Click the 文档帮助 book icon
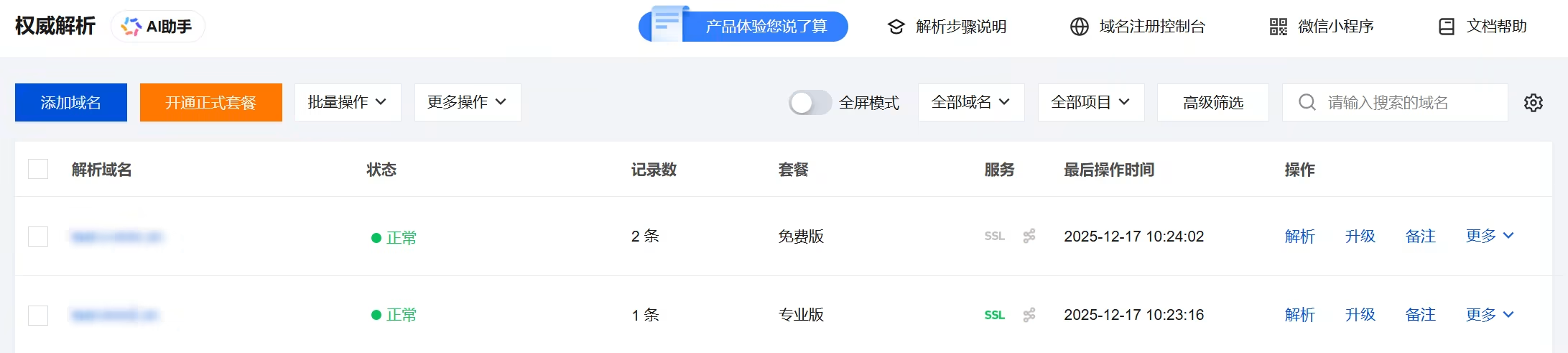The height and width of the screenshot is (353, 1568). tap(1447, 27)
